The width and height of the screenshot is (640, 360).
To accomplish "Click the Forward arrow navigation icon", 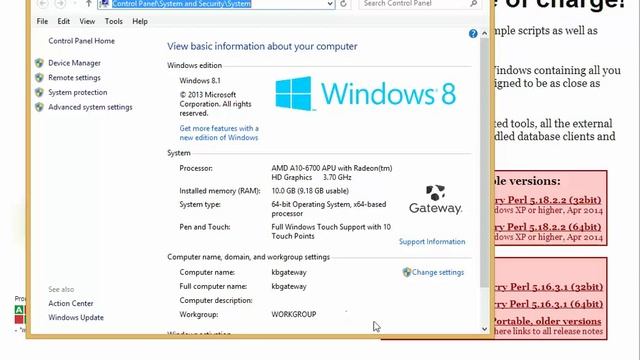I will [60, 4].
